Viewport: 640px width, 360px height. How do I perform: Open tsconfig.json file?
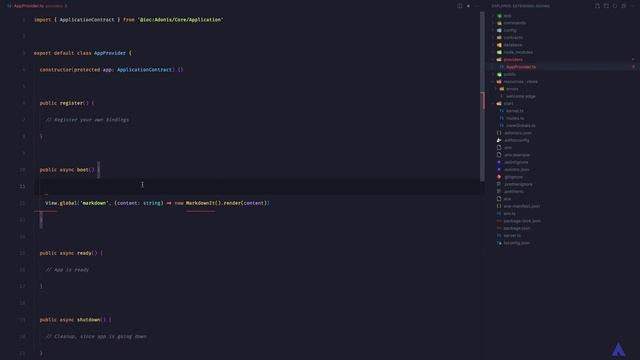point(516,244)
